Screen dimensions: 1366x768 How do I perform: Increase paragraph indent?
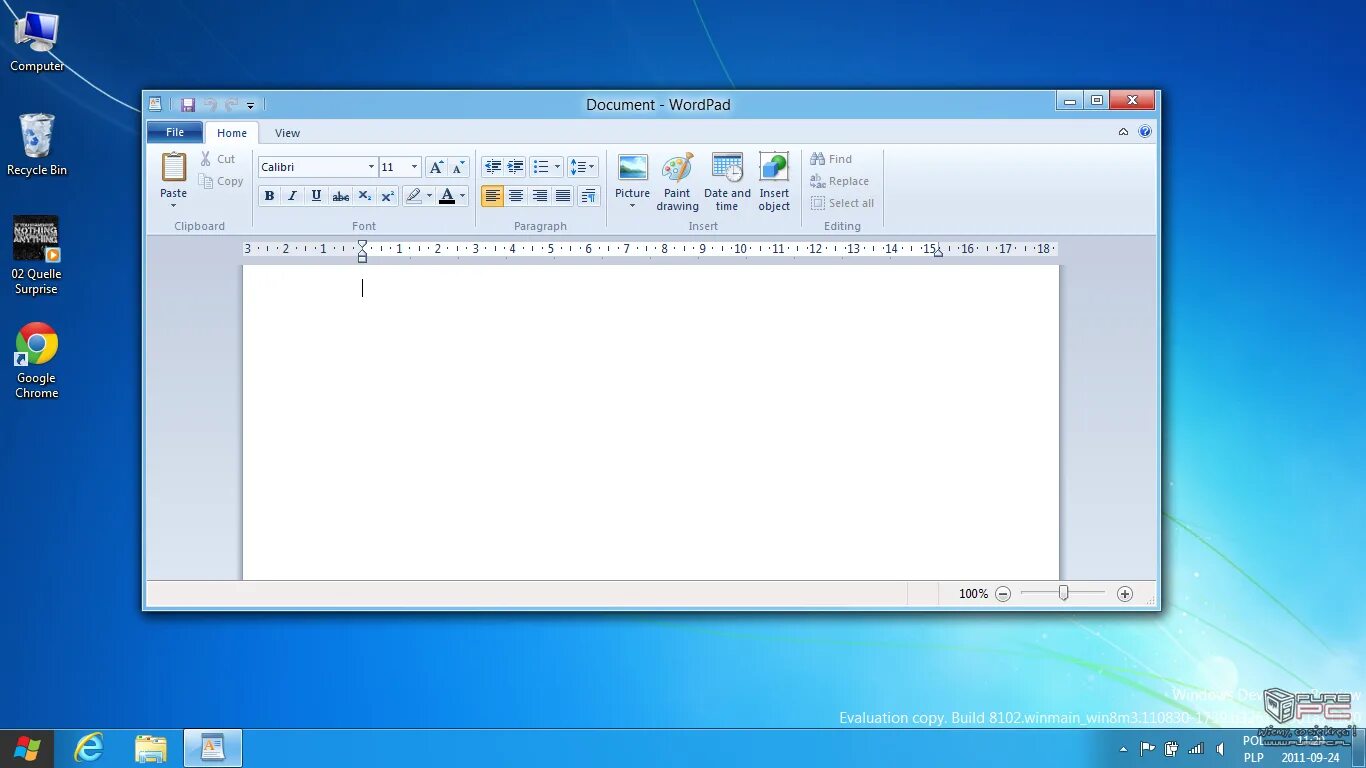(x=516, y=167)
